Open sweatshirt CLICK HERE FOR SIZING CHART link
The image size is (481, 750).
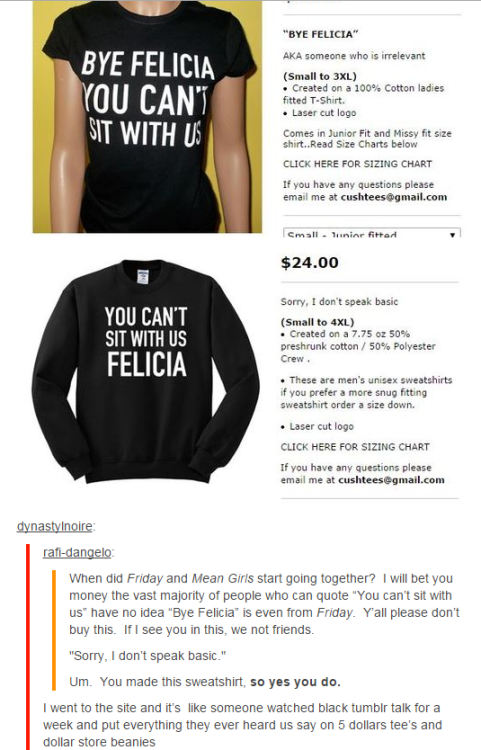click(x=355, y=447)
